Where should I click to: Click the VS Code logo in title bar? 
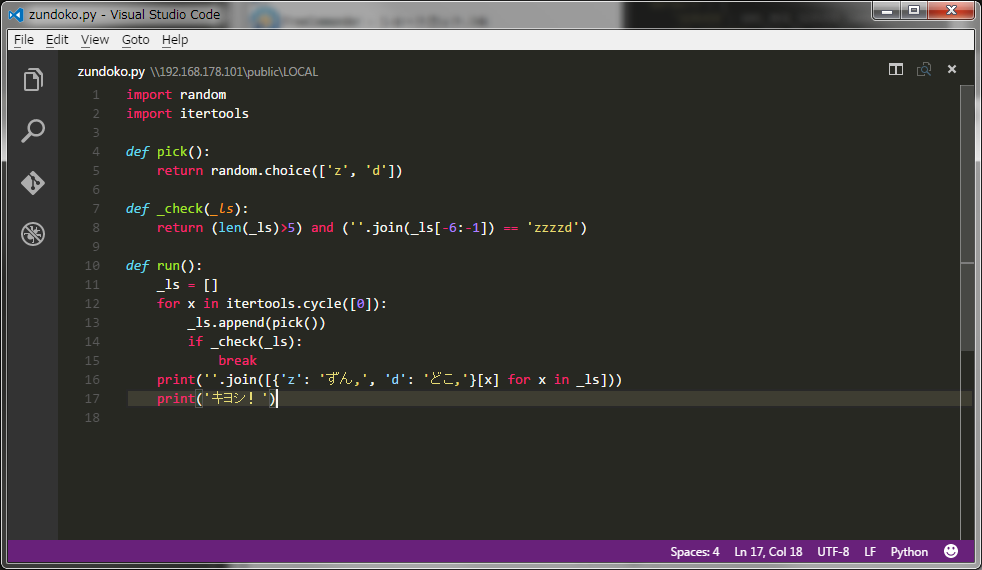16,14
